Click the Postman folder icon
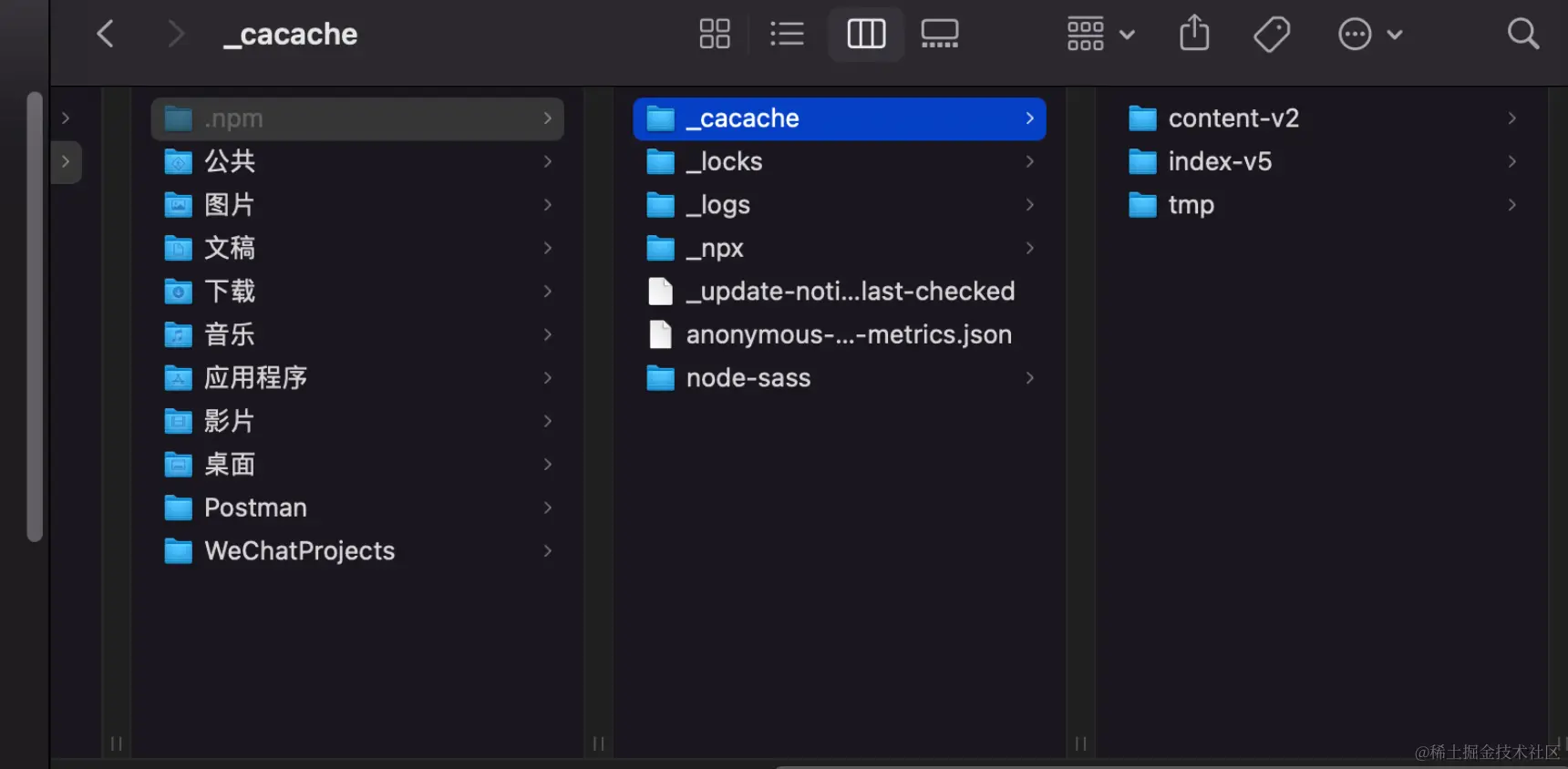 [x=178, y=508]
